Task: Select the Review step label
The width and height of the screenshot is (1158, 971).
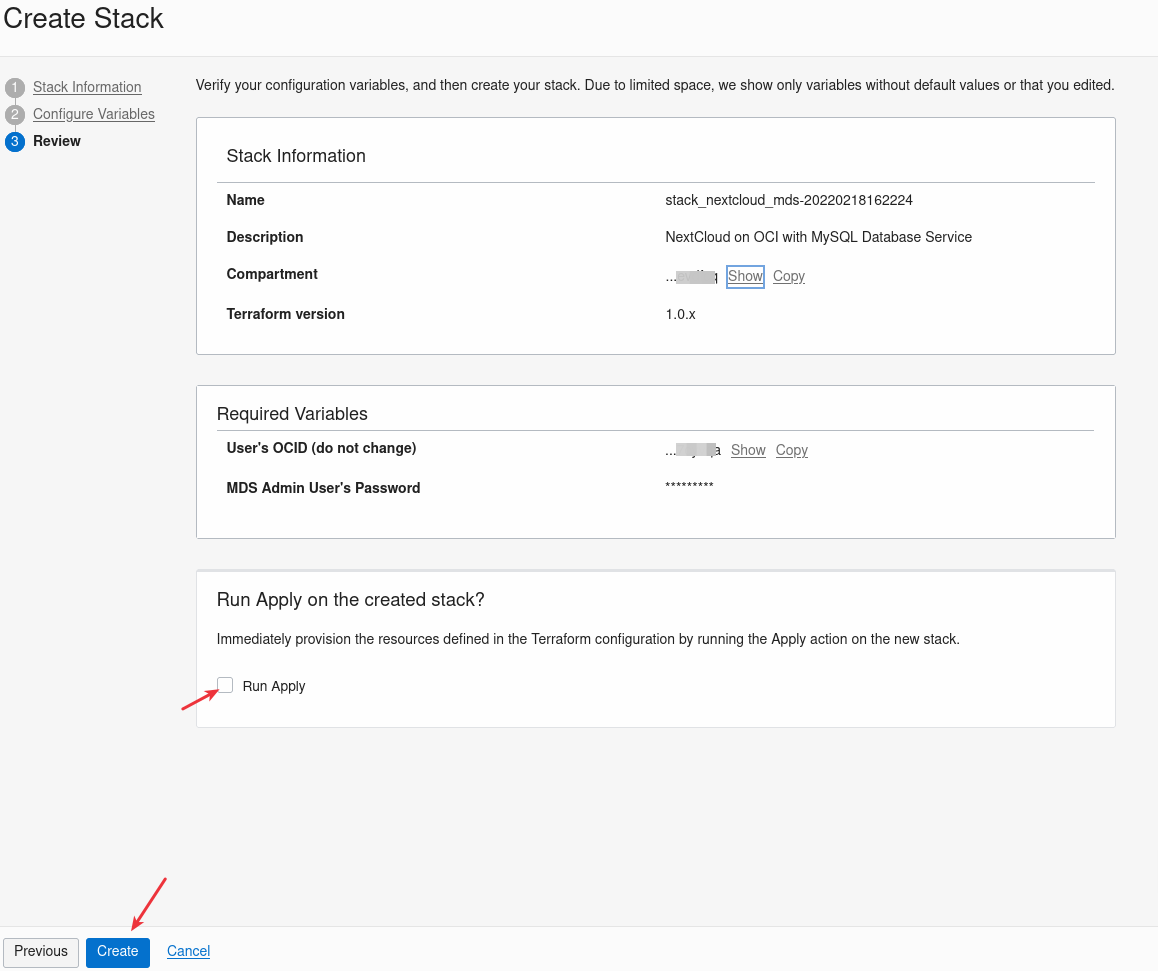Action: pos(57,141)
